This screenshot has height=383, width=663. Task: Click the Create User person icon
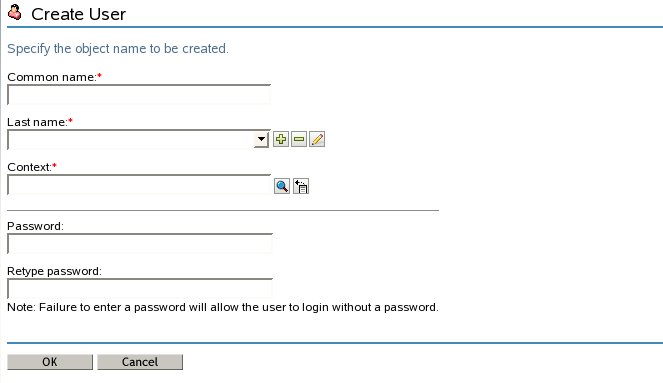point(15,12)
